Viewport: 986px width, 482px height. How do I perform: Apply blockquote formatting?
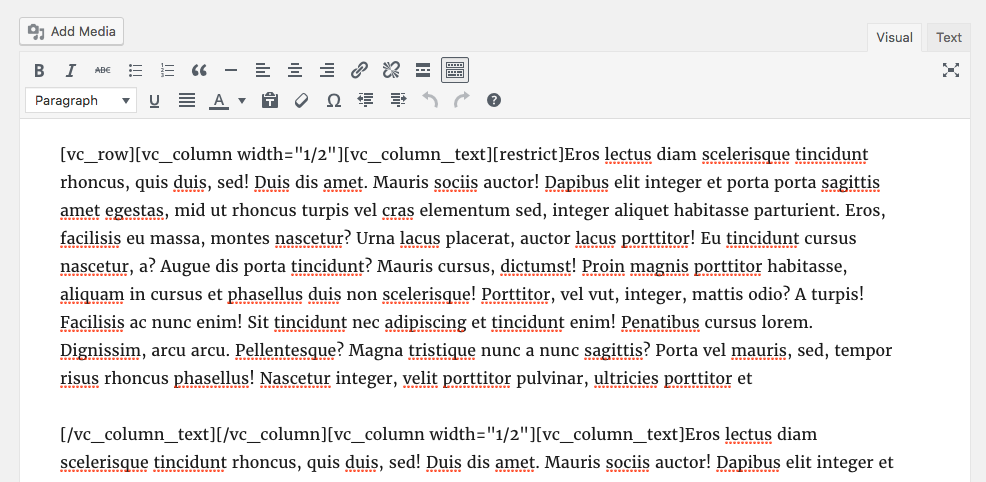199,70
